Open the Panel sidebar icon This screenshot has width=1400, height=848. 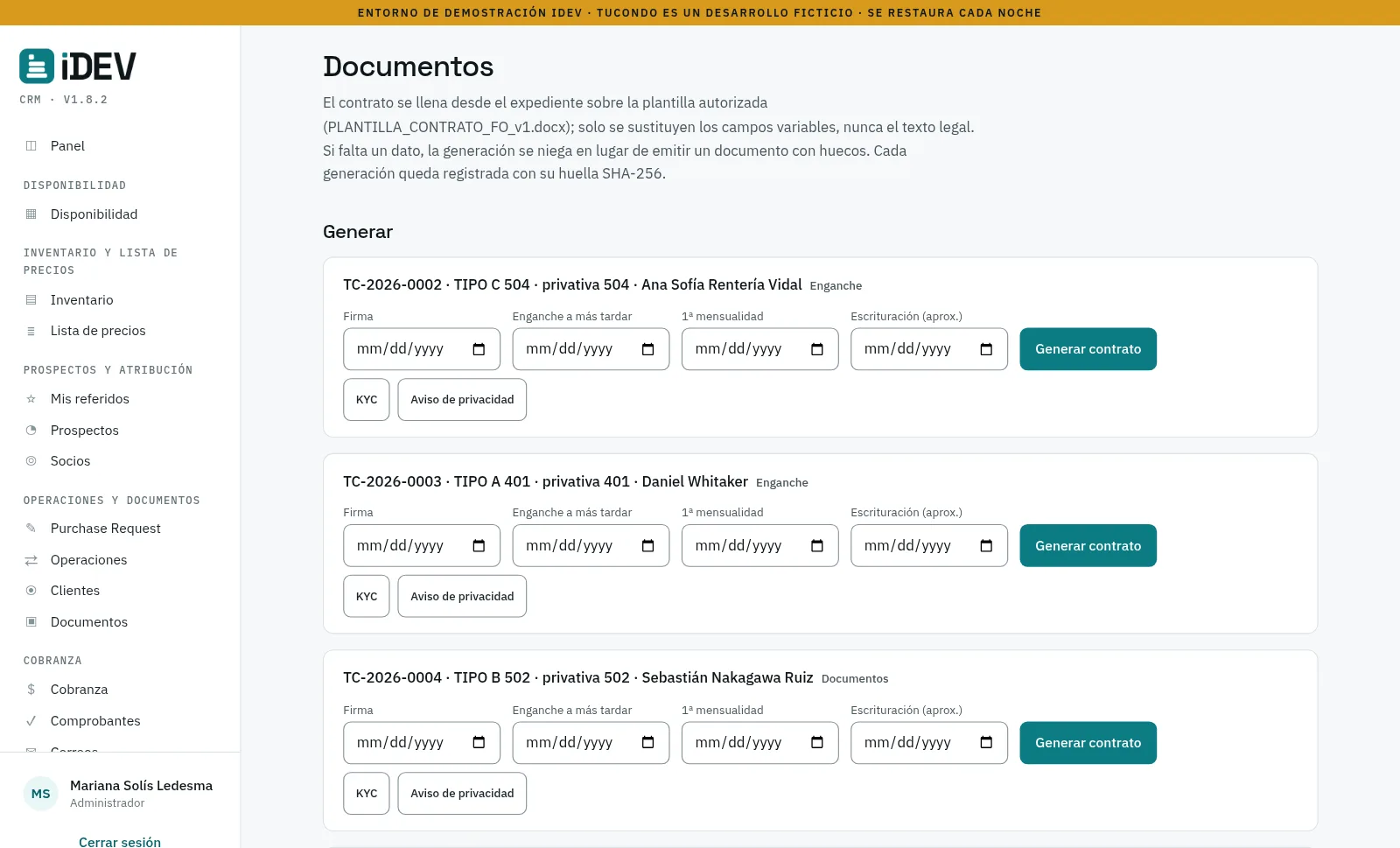pyautogui.click(x=31, y=146)
